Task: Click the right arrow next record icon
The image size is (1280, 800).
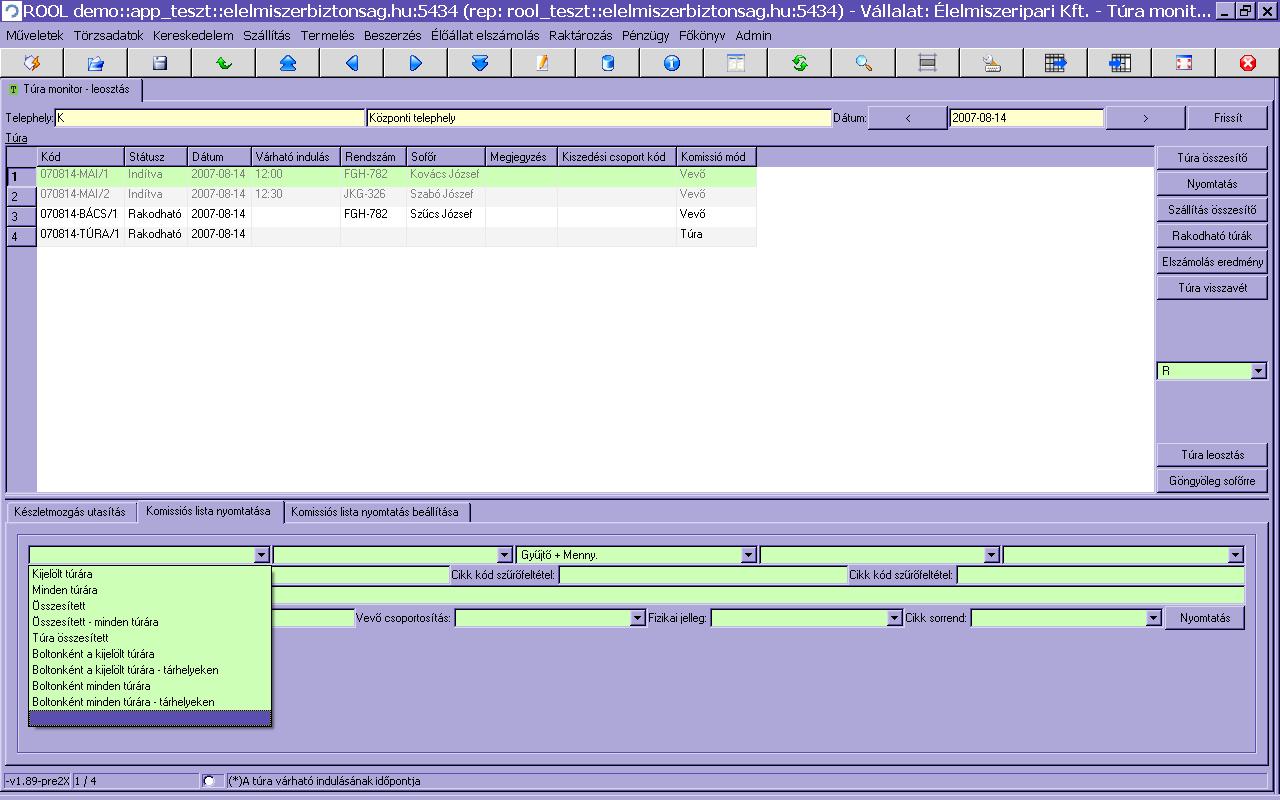Action: point(416,63)
